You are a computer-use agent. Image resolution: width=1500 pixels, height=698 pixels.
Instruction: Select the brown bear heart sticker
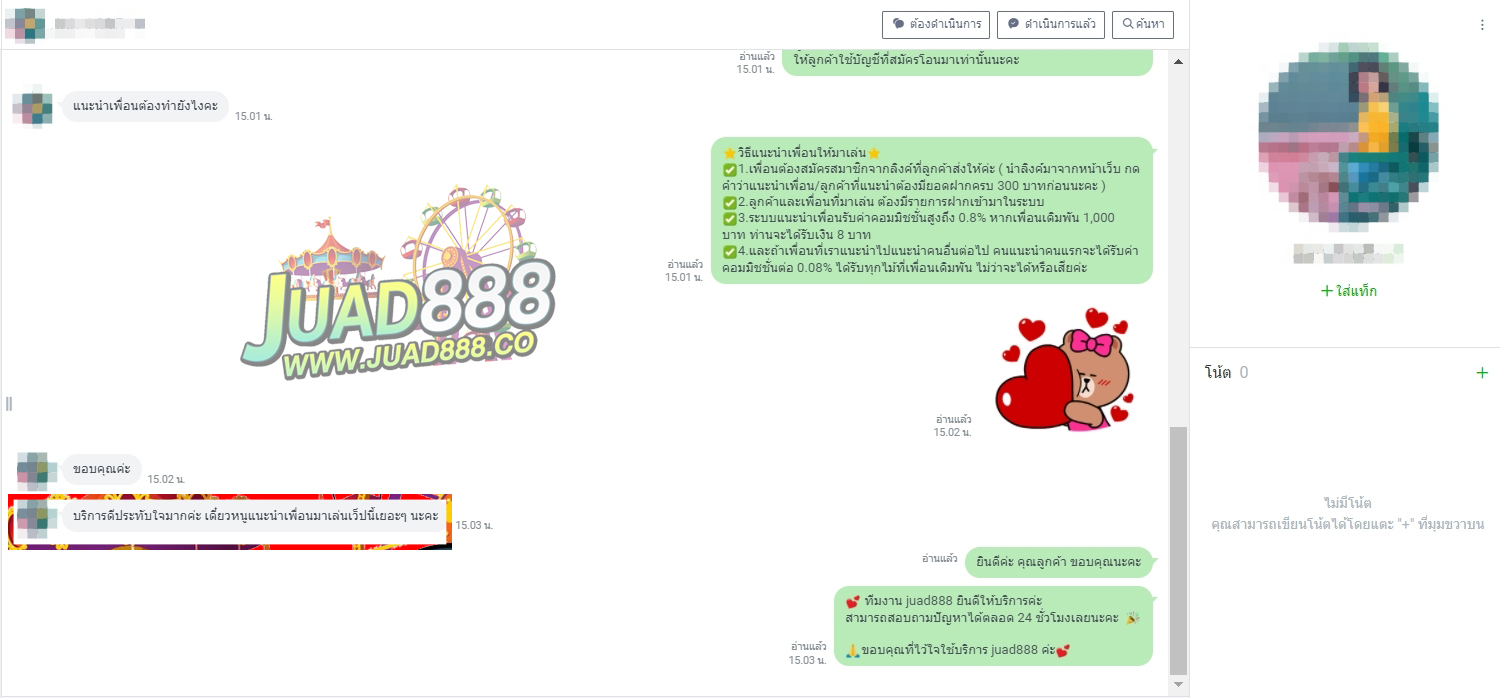1068,369
